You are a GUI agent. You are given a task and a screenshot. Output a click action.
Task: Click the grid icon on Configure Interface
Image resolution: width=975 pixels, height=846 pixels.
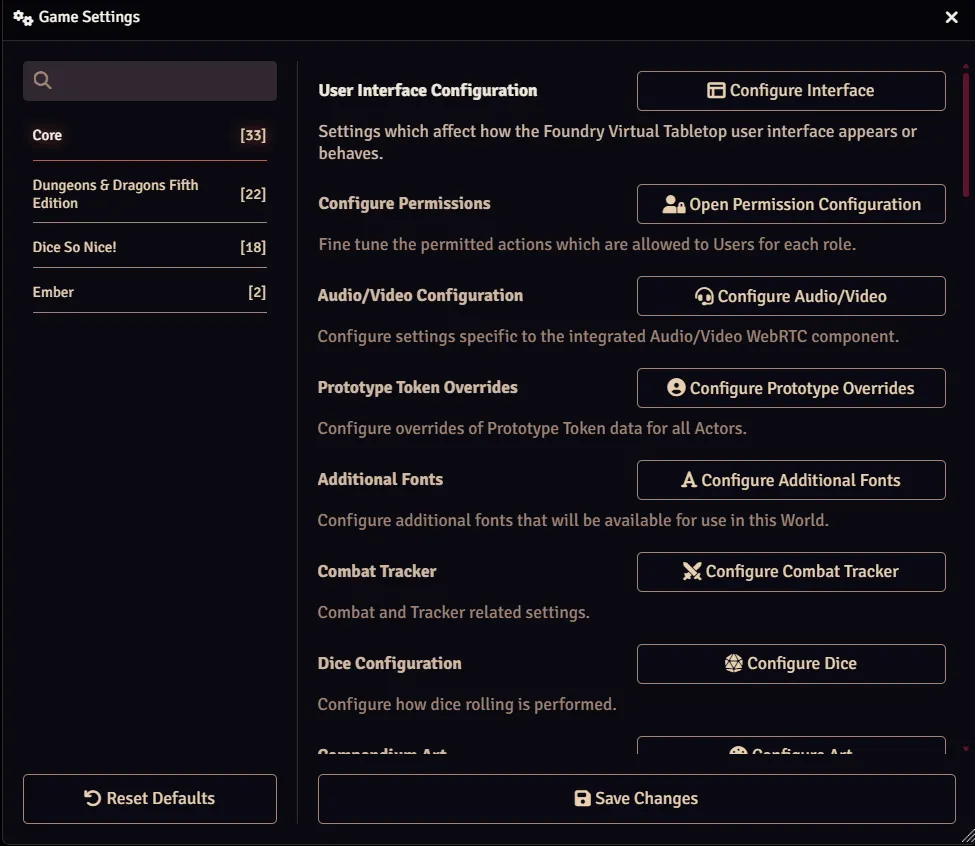pyautogui.click(x=716, y=90)
